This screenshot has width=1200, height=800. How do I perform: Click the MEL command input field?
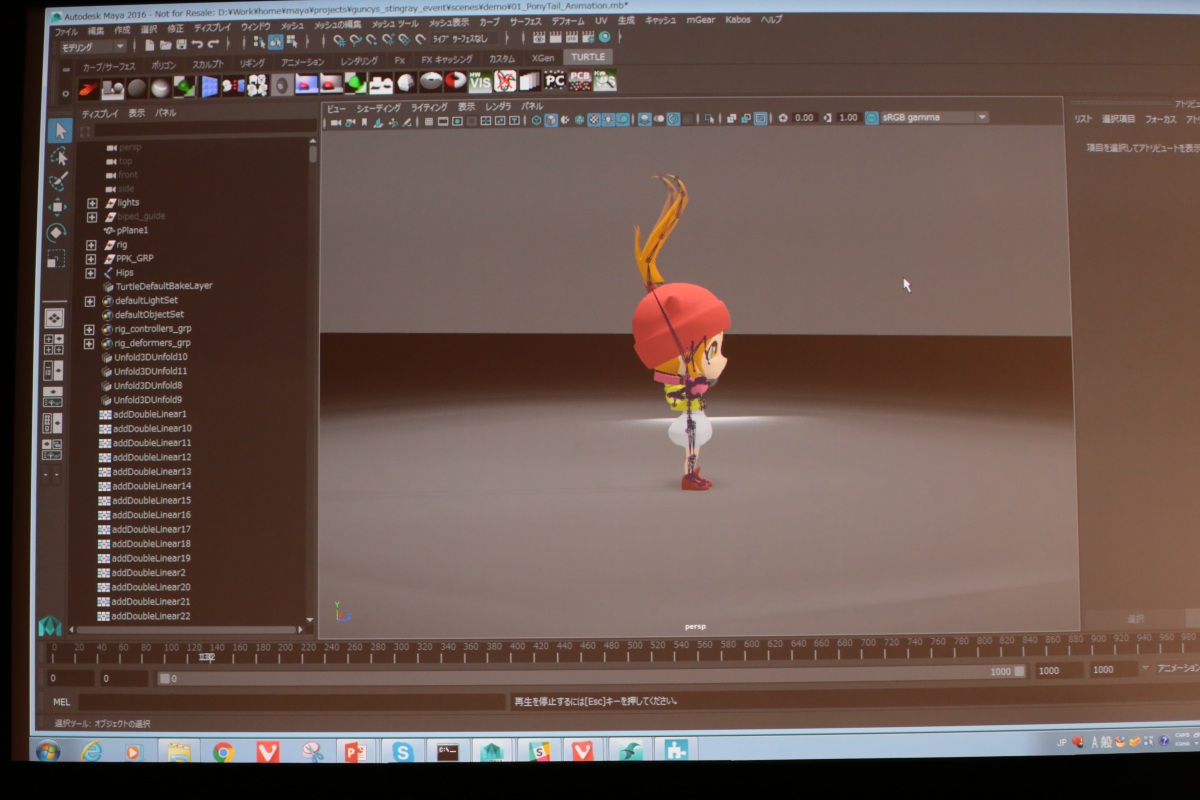click(290, 702)
